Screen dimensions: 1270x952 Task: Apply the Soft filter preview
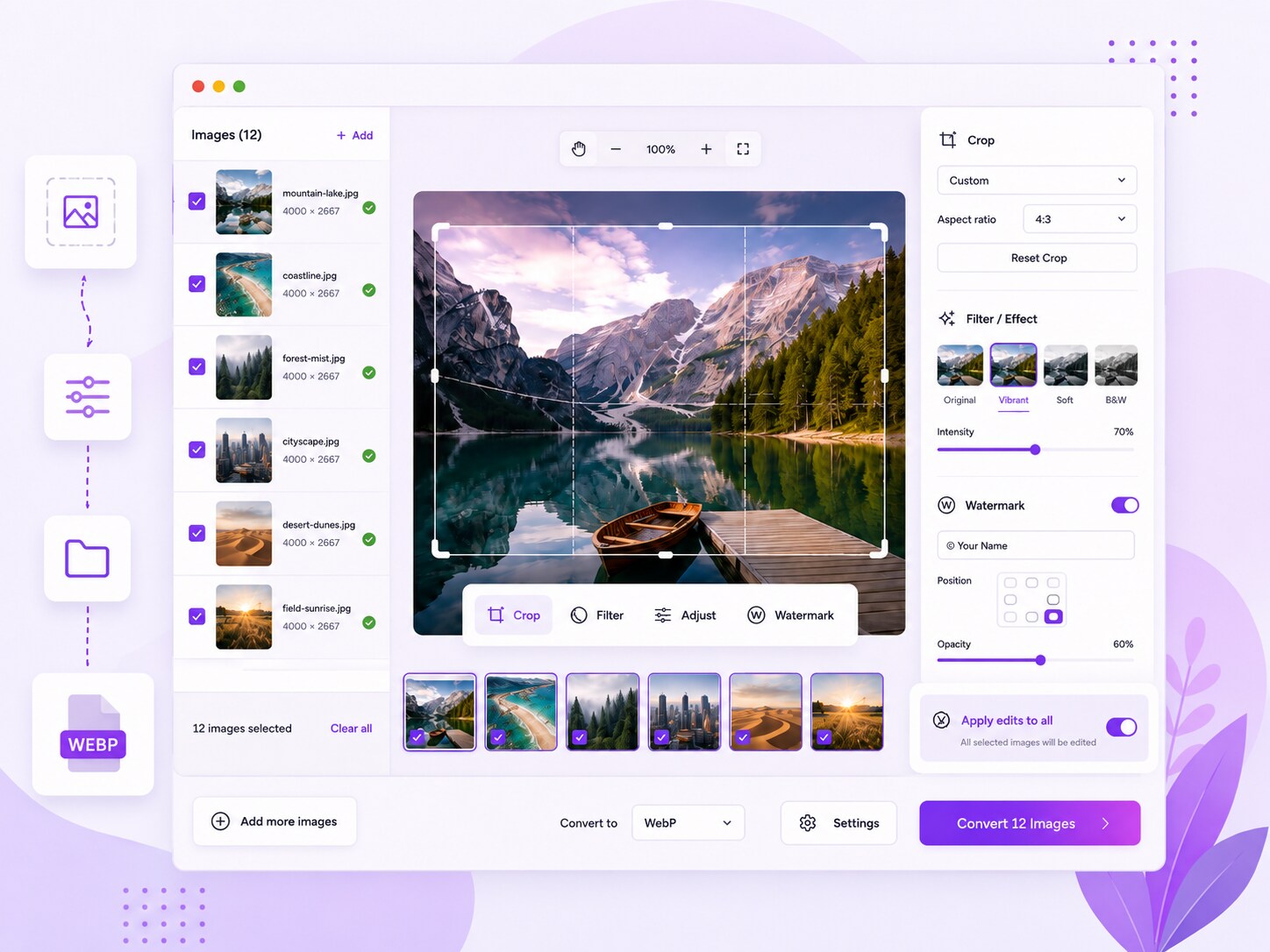1066,366
